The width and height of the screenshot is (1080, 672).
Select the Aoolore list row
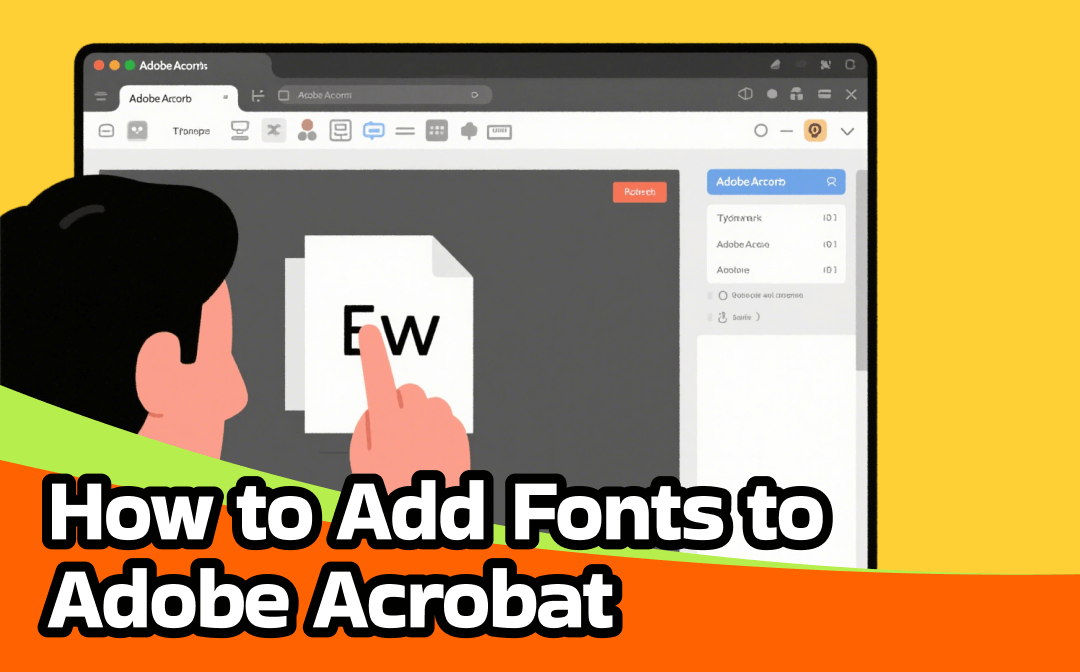pyautogui.click(x=776, y=270)
